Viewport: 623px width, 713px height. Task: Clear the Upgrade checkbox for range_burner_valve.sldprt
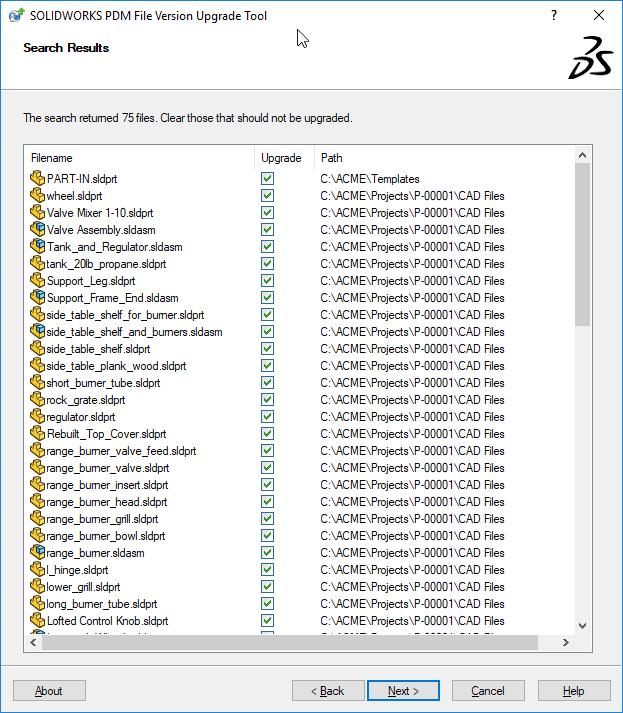tap(267, 468)
